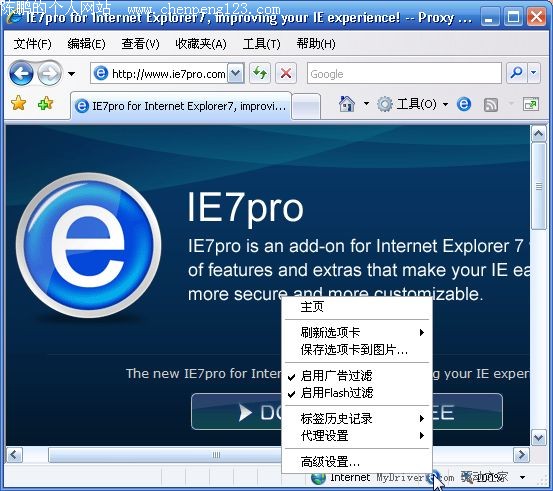553x491 pixels.
Task: Expand the address bar history dropdown
Action: click(x=235, y=74)
